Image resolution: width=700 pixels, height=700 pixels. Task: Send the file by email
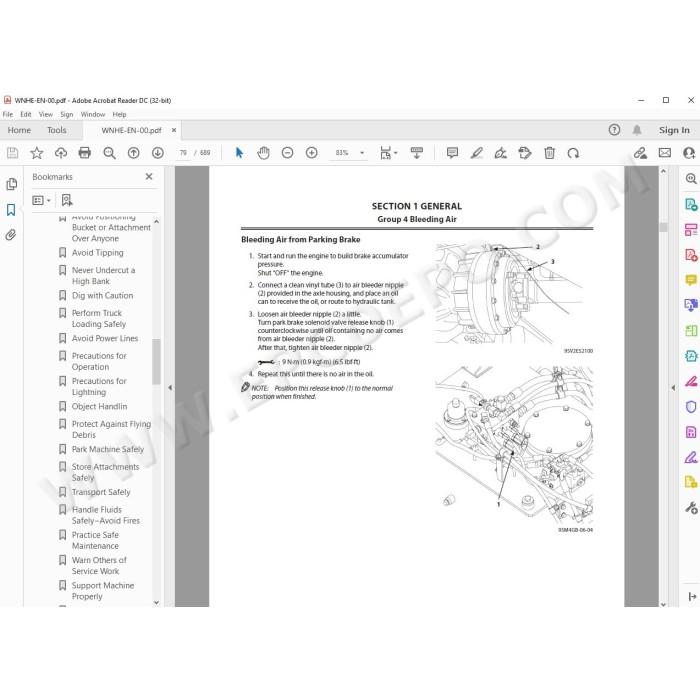coord(665,153)
